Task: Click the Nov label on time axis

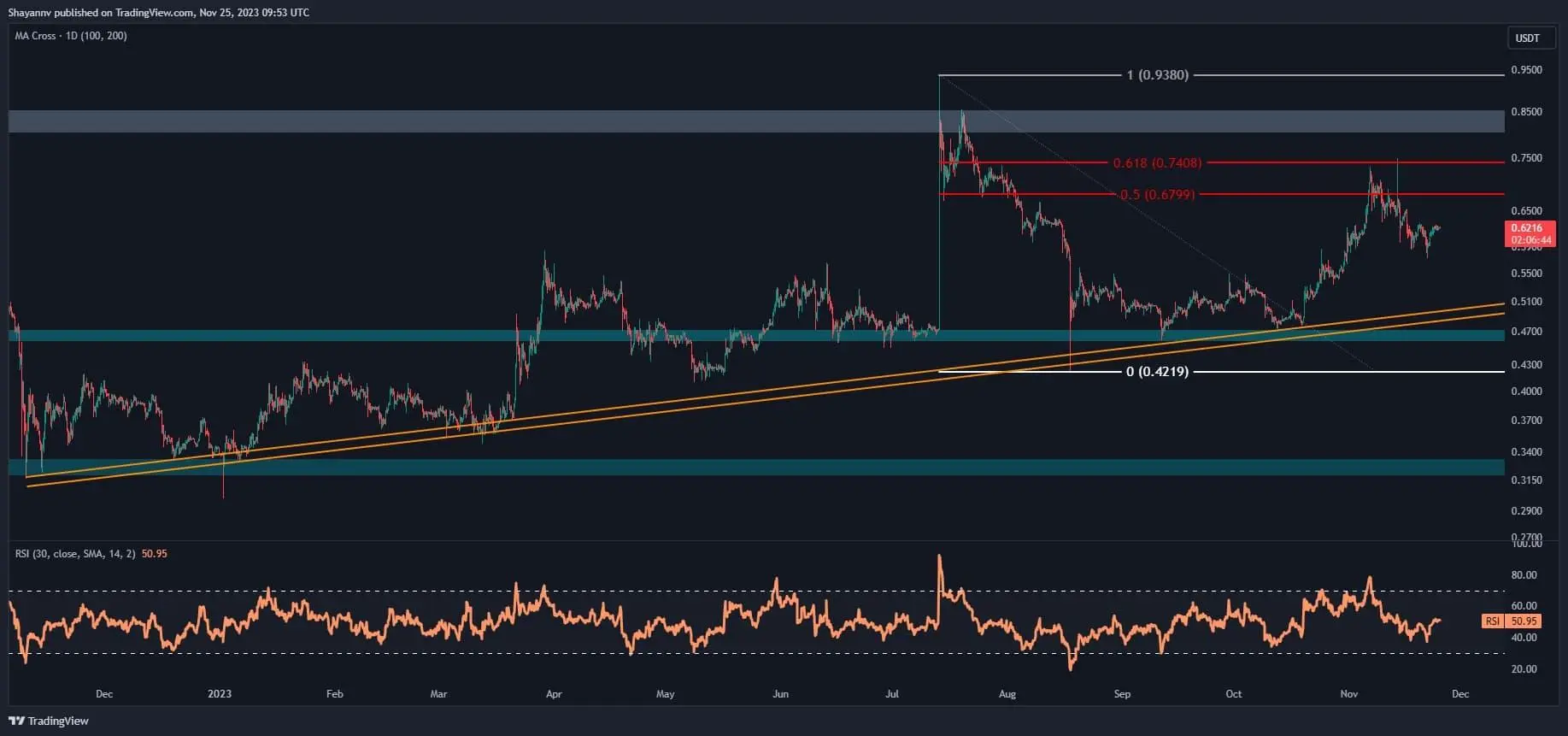Action: [1349, 694]
